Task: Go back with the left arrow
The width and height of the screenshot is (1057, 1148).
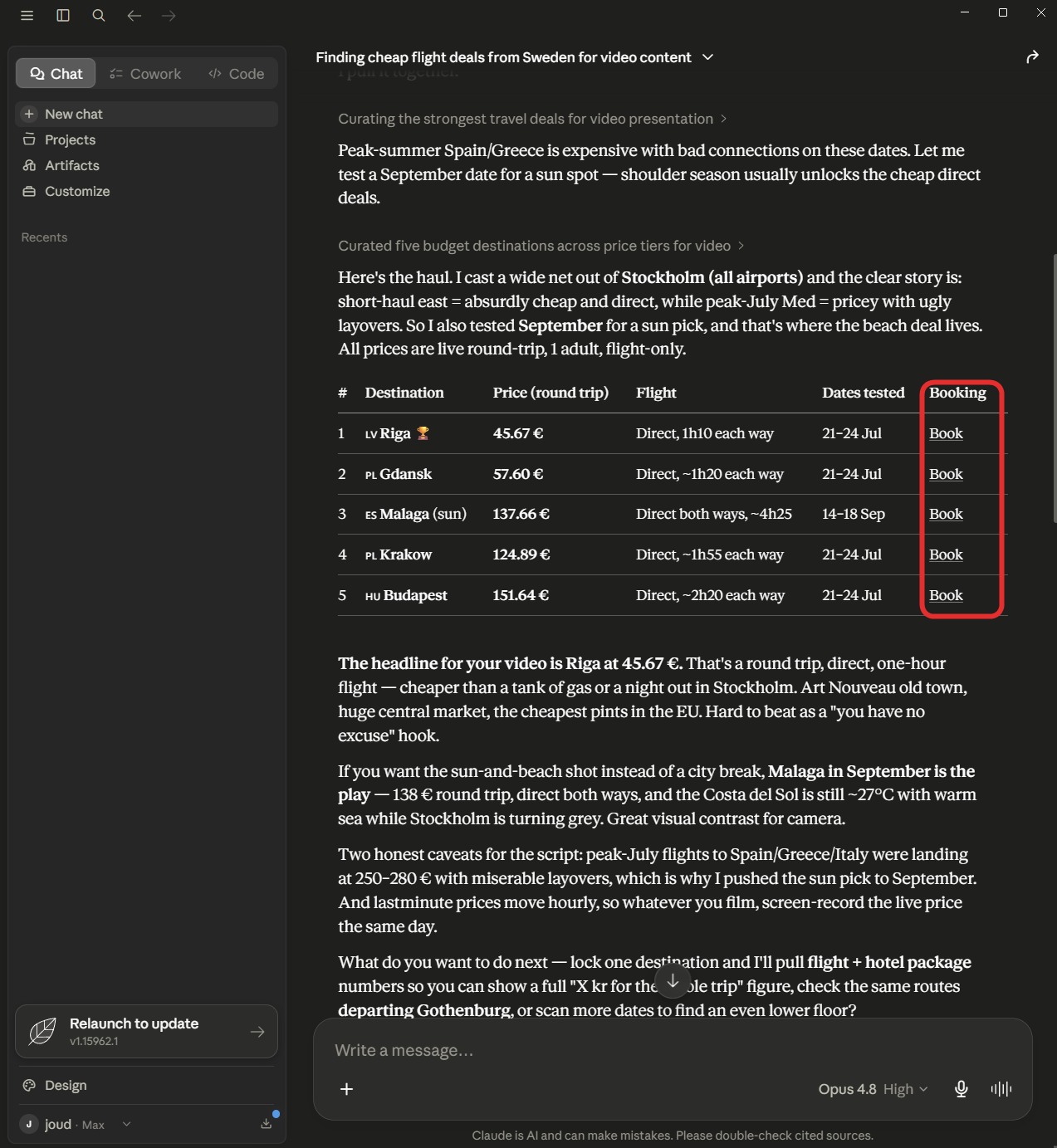Action: (134, 16)
